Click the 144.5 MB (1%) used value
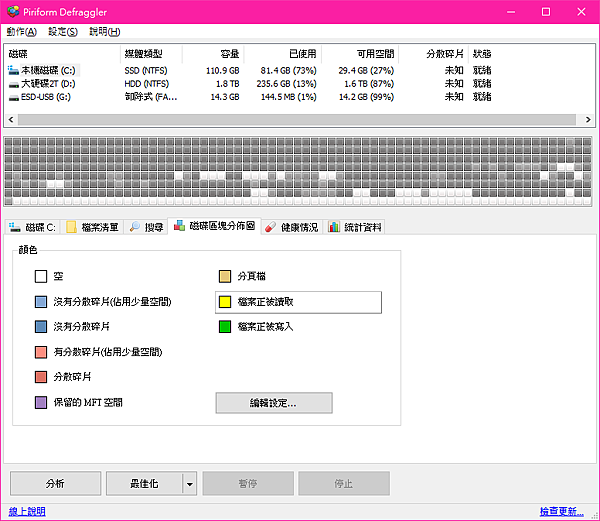 click(289, 97)
